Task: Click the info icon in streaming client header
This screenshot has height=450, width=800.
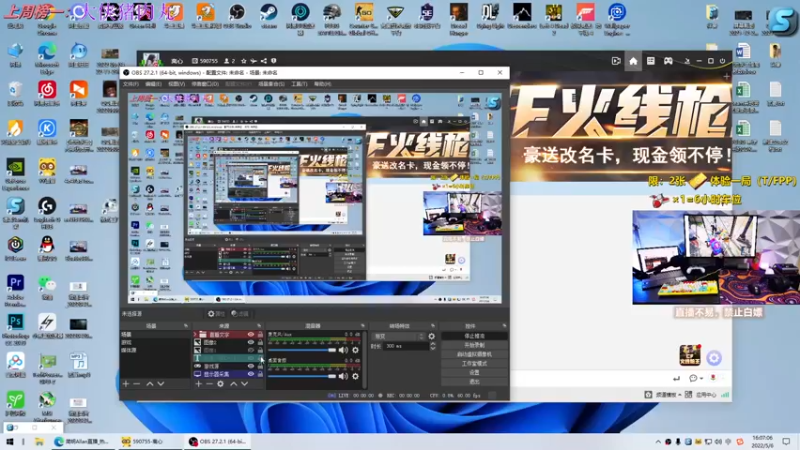Action: 273,61
